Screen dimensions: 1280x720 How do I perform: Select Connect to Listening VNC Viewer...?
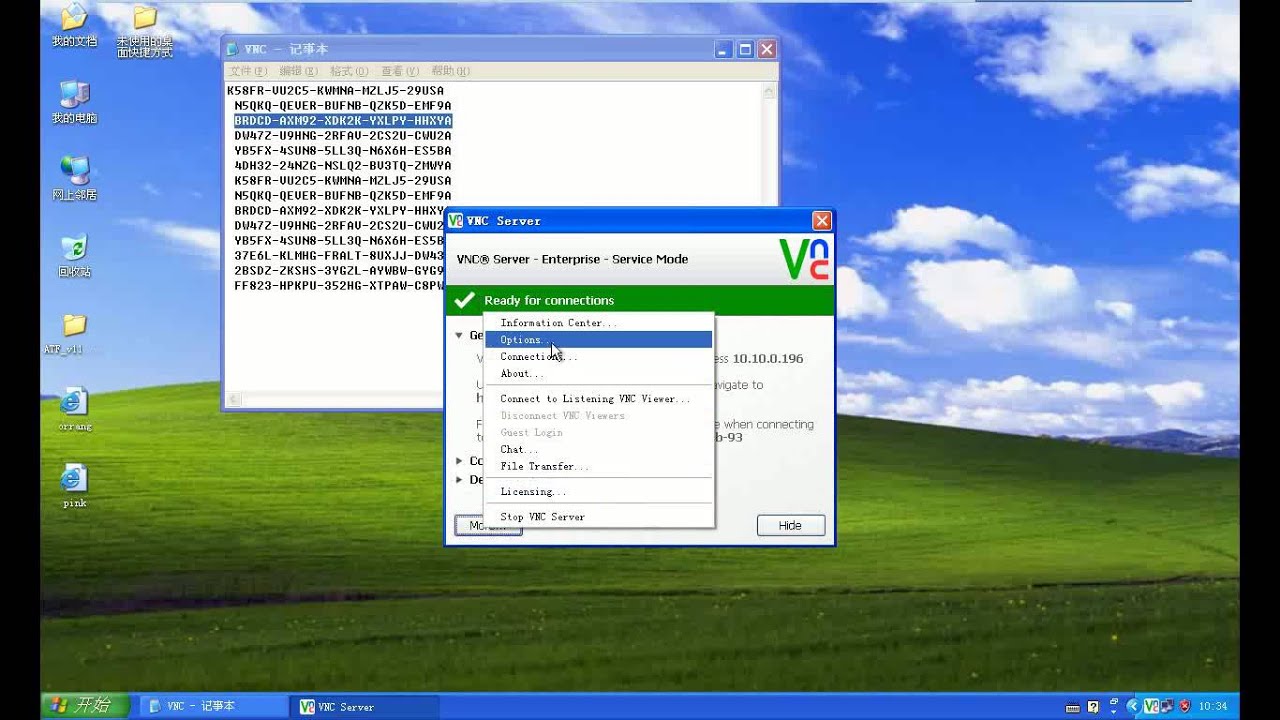(598, 399)
